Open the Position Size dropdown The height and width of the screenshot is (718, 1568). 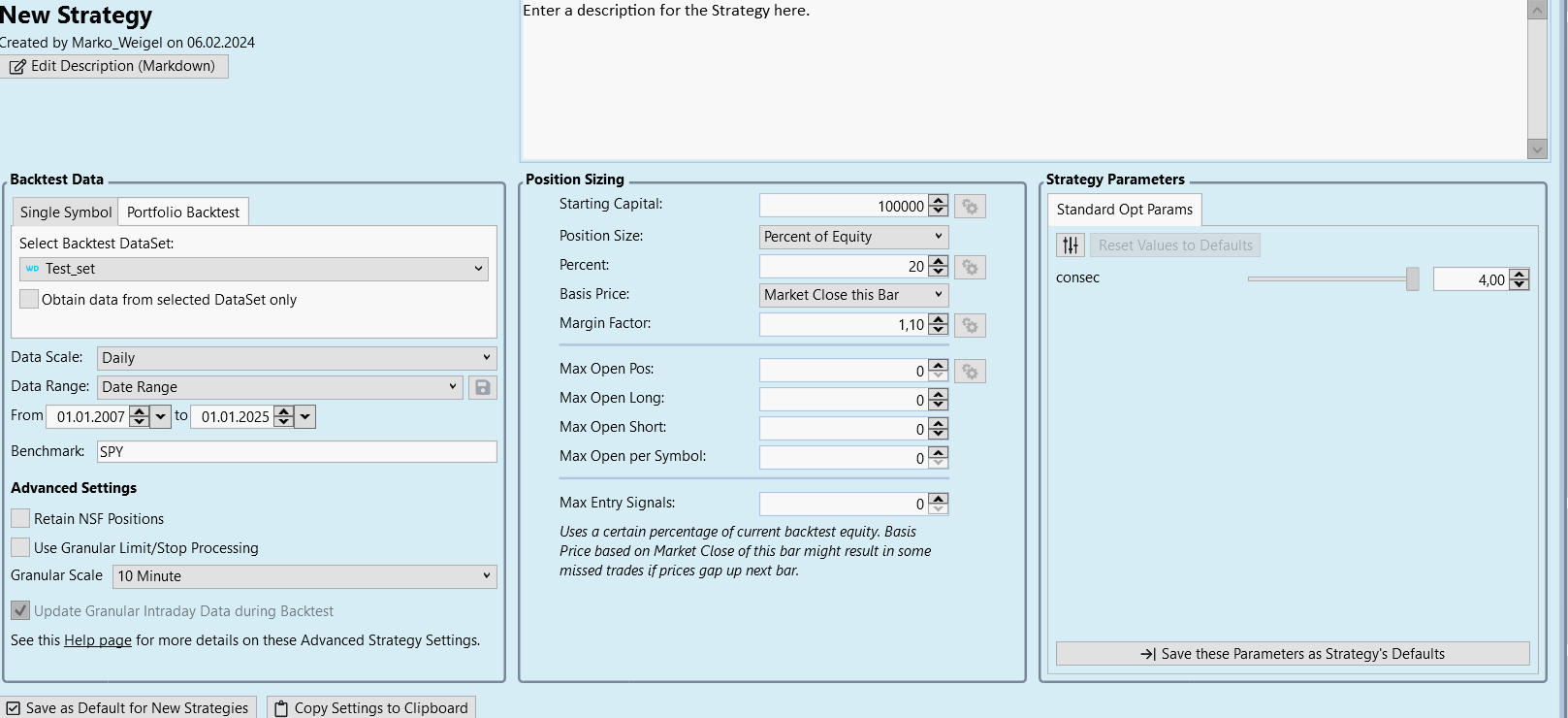tap(853, 237)
